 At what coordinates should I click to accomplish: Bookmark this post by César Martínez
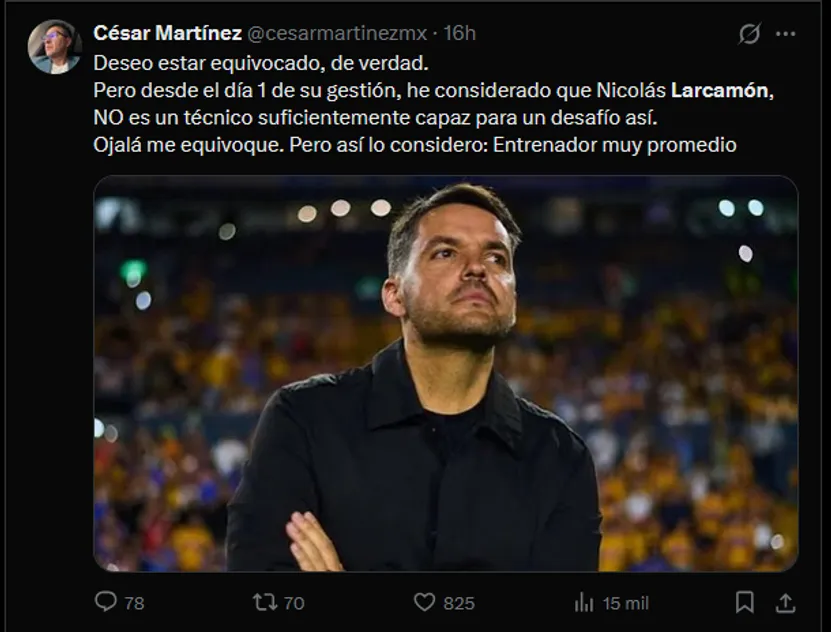tap(745, 602)
